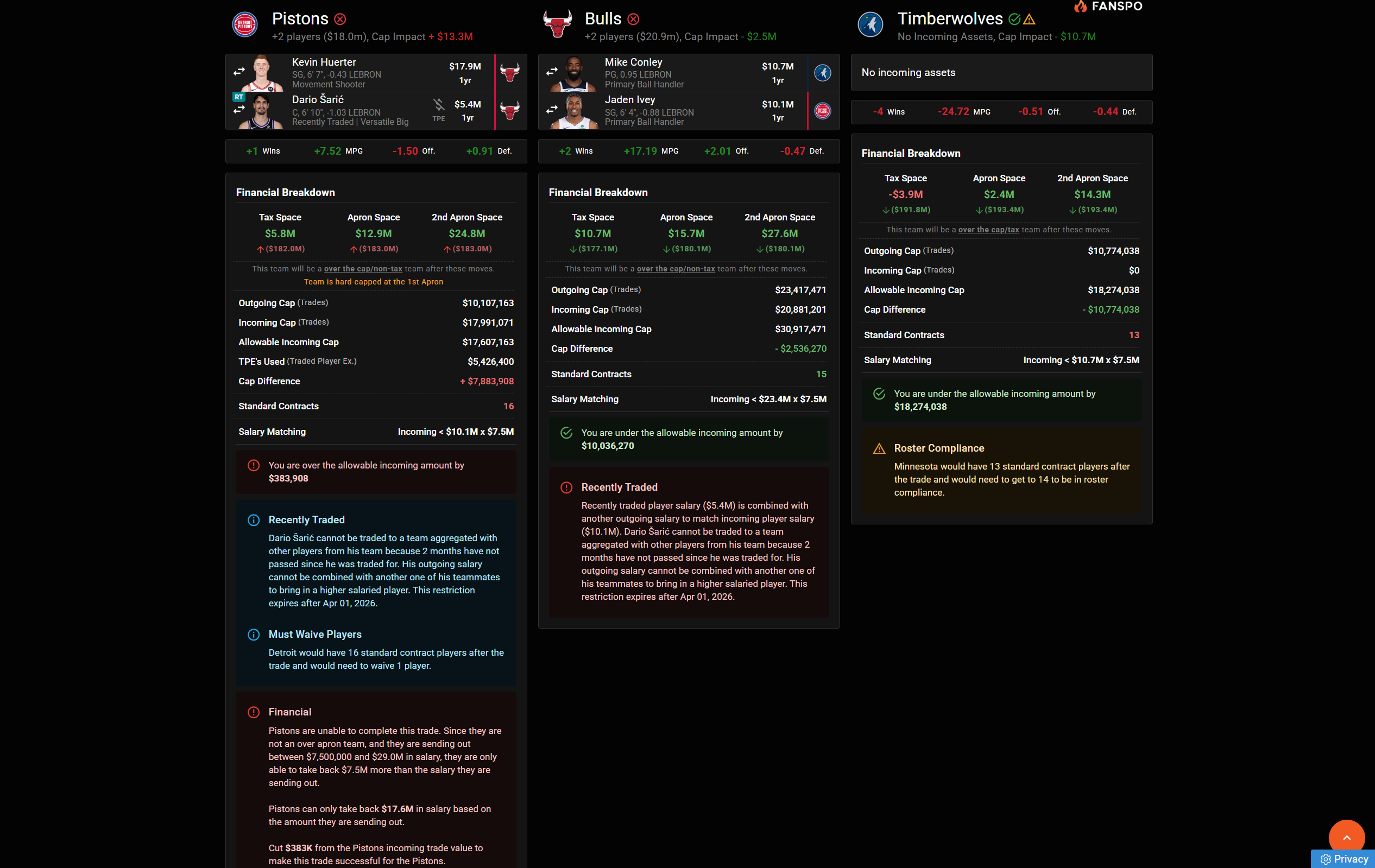Click swap arrows icon next to Kevin Huerter
The height and width of the screenshot is (868, 1375).
[x=239, y=71]
